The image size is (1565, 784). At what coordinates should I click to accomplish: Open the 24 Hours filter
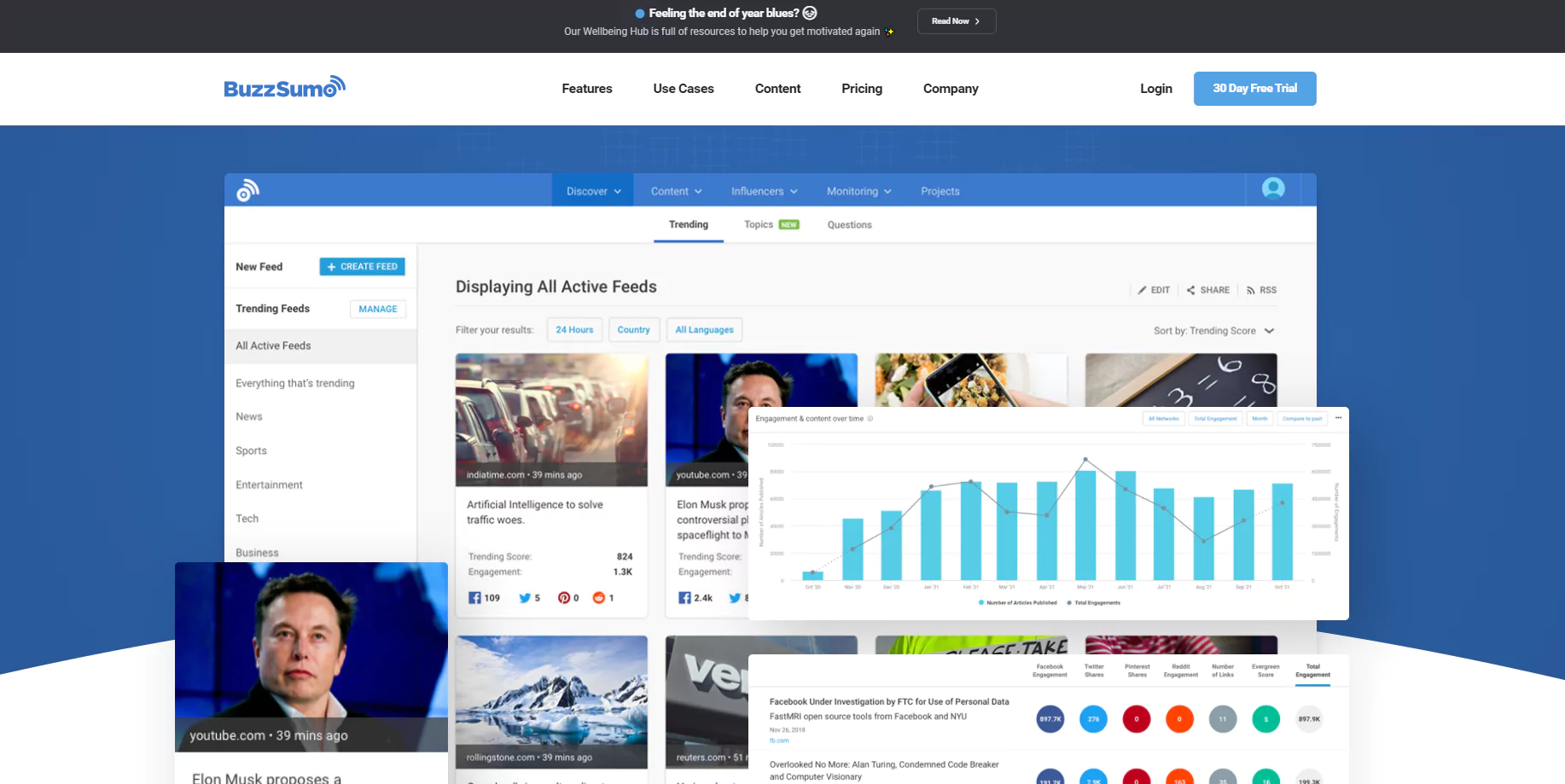[x=575, y=330]
